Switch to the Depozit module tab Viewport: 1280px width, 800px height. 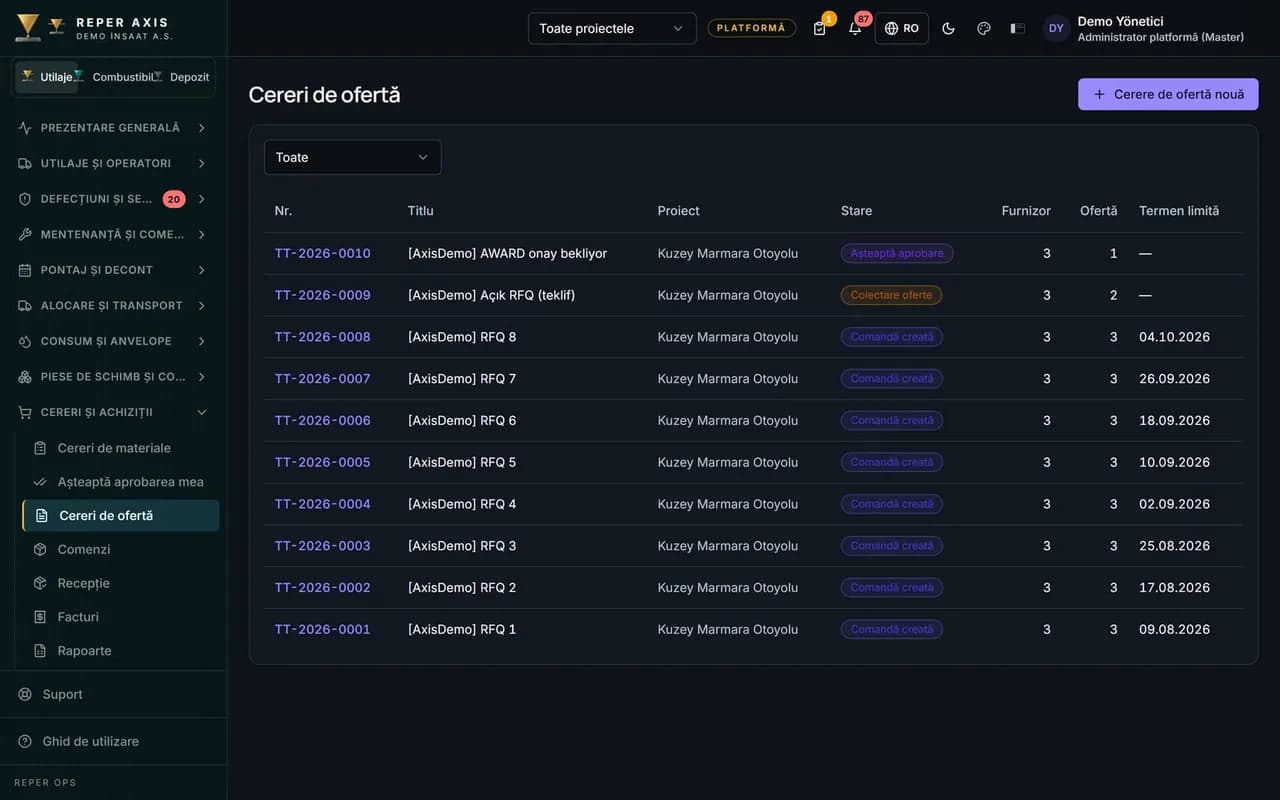click(183, 77)
